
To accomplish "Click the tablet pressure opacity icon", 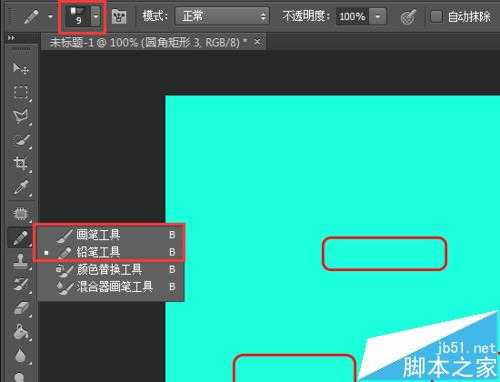I will [x=408, y=16].
